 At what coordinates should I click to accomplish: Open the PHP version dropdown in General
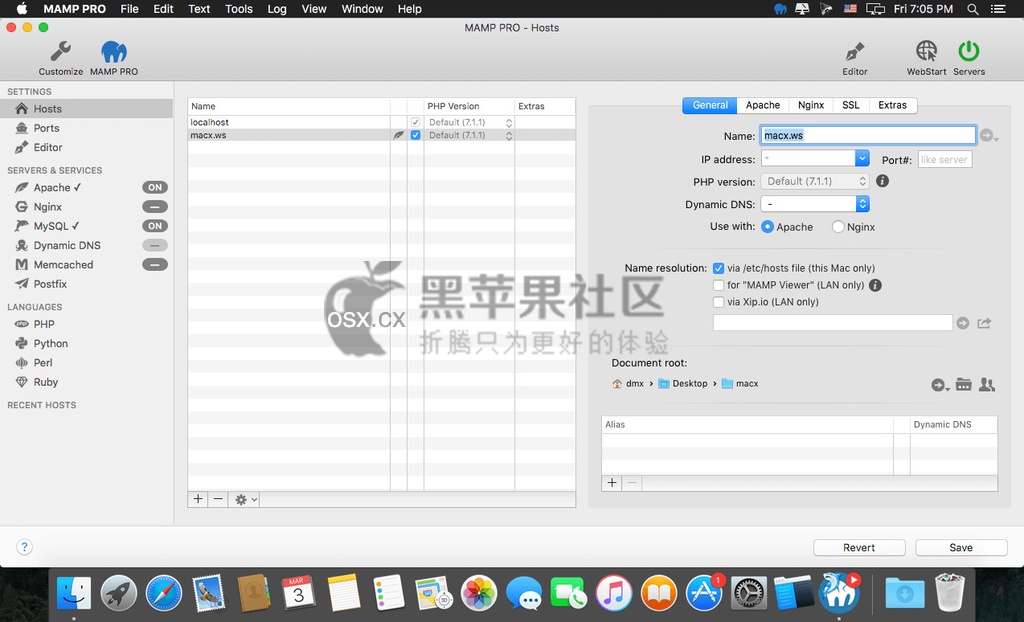click(815, 181)
